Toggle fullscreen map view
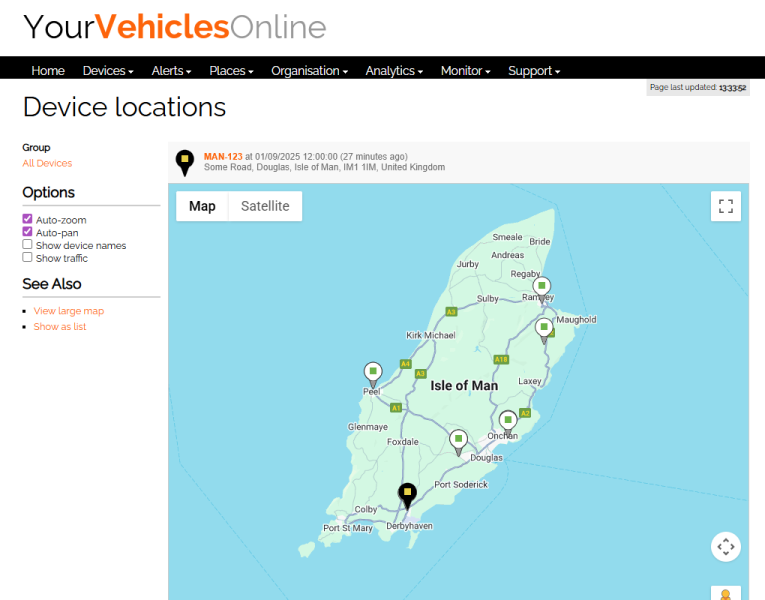This screenshot has height=600, width=765. 726,206
